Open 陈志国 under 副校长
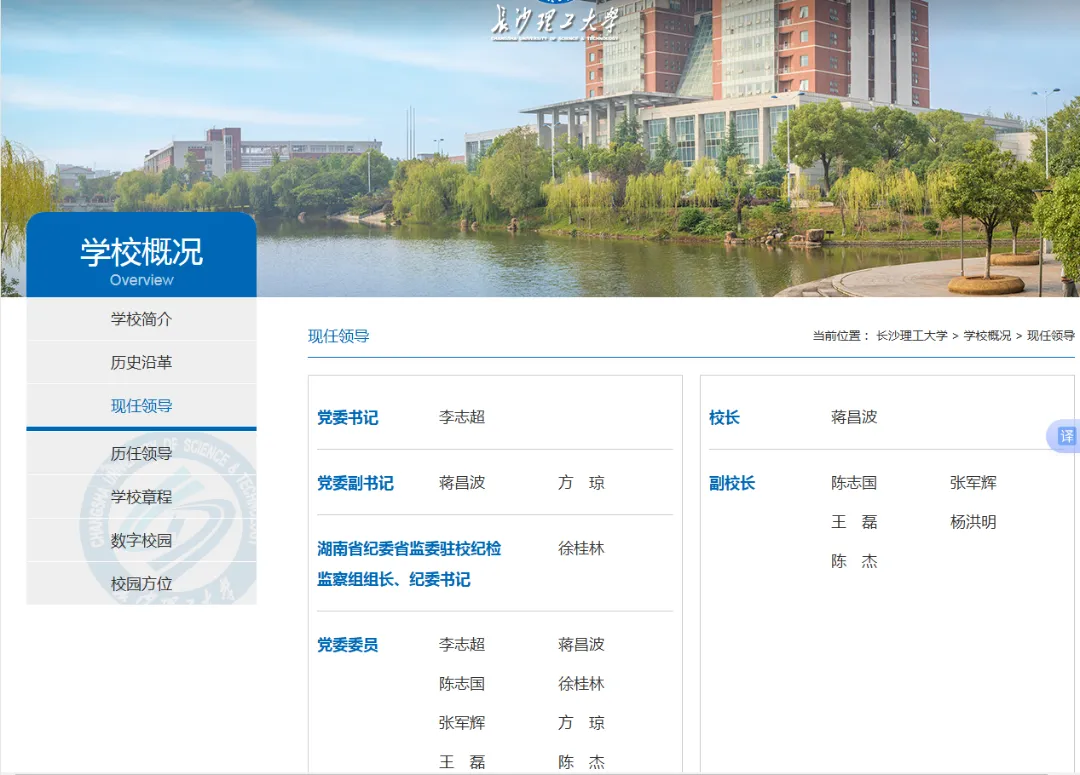The width and height of the screenshot is (1080, 775). tap(854, 483)
